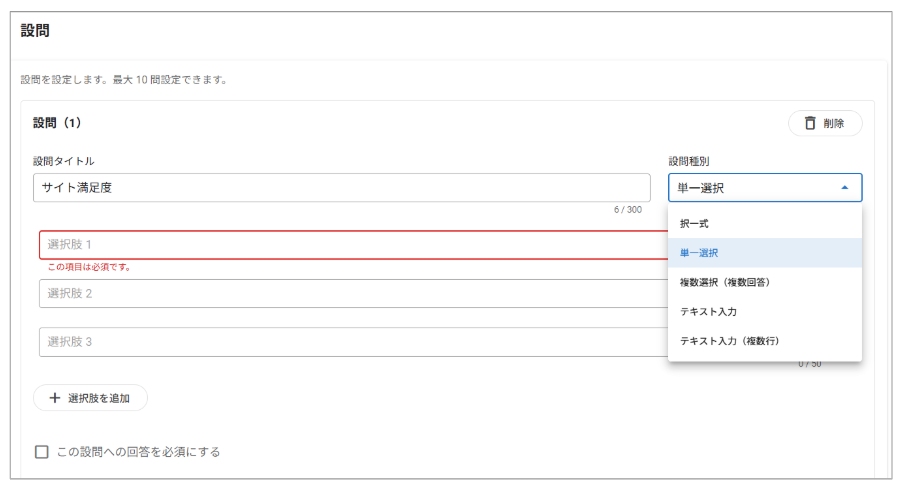Enable the この設問への回答を必須にする checkbox
This screenshot has height=489, width=903.
coord(42,452)
